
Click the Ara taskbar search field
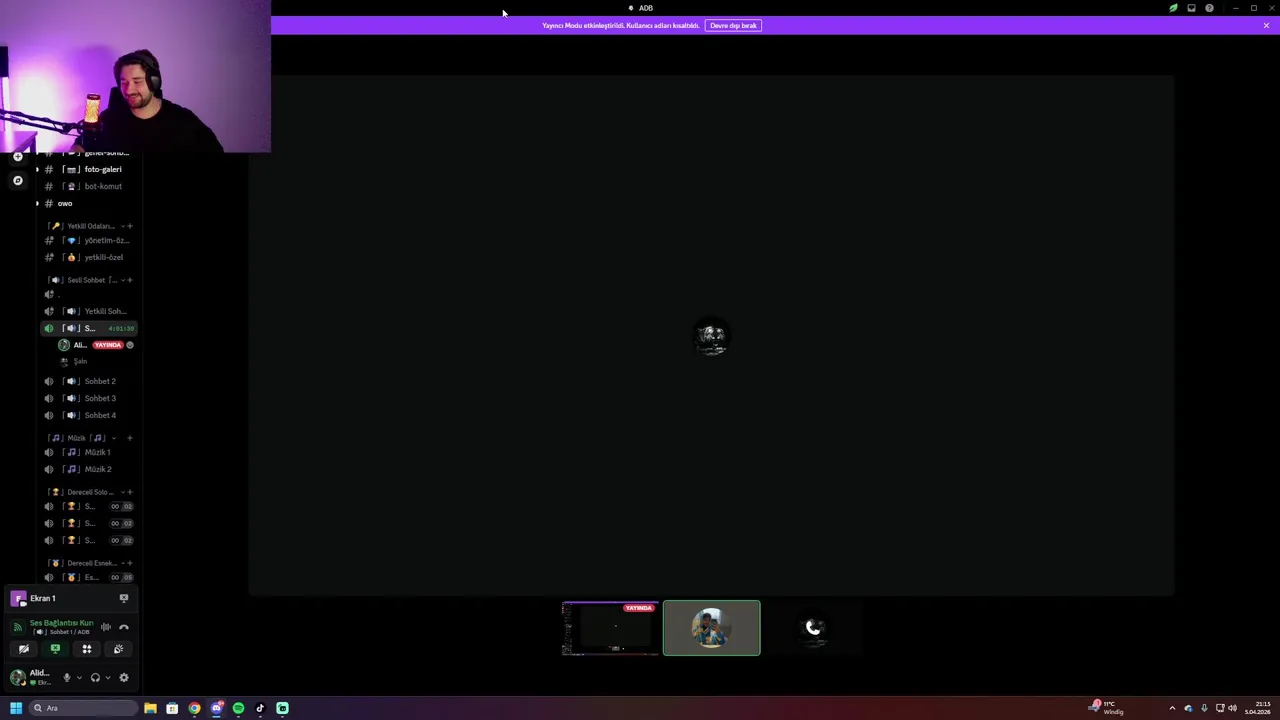pos(83,708)
